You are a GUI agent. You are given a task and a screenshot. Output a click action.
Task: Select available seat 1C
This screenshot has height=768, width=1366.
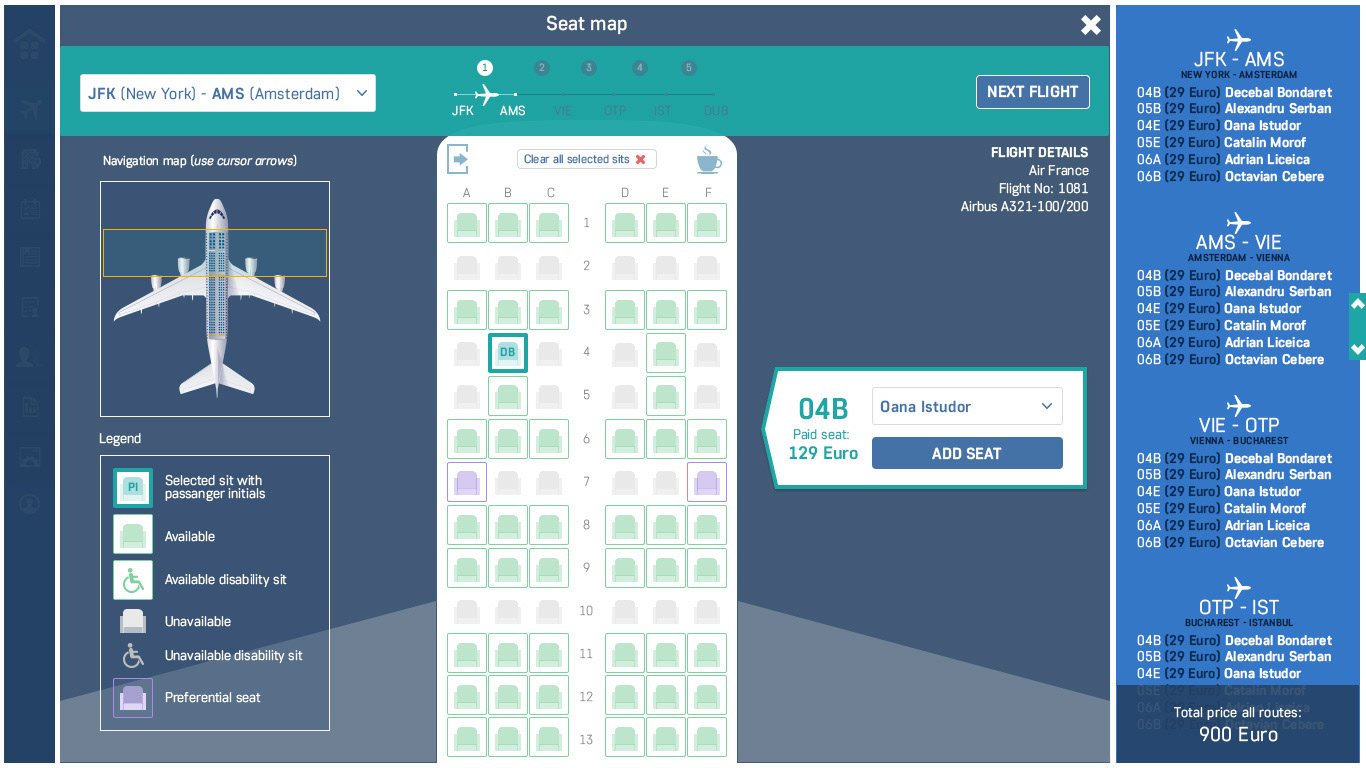pyautogui.click(x=549, y=223)
